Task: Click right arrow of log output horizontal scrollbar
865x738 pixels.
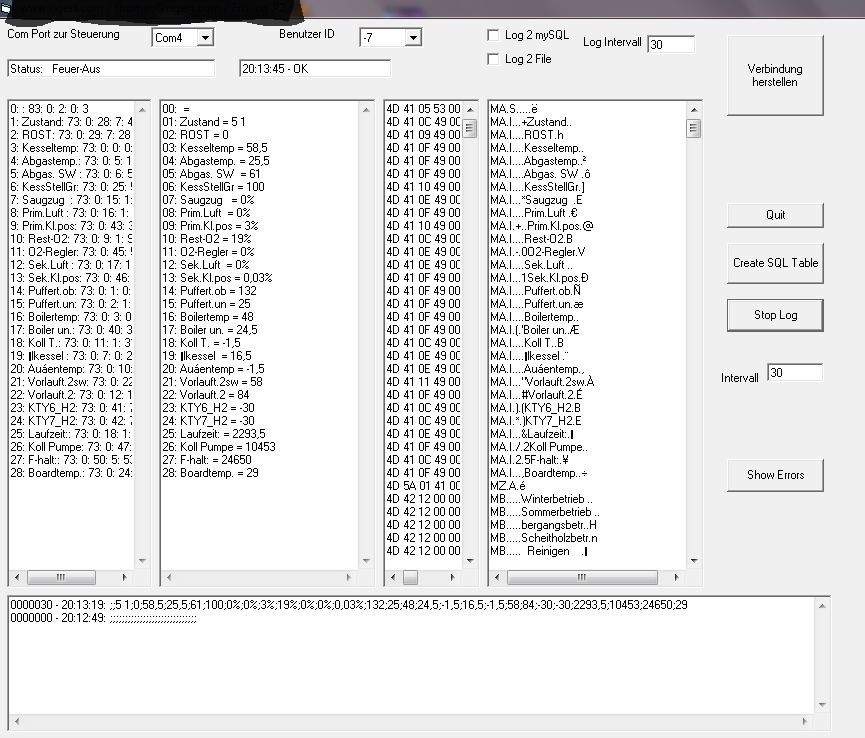Action: [804, 721]
